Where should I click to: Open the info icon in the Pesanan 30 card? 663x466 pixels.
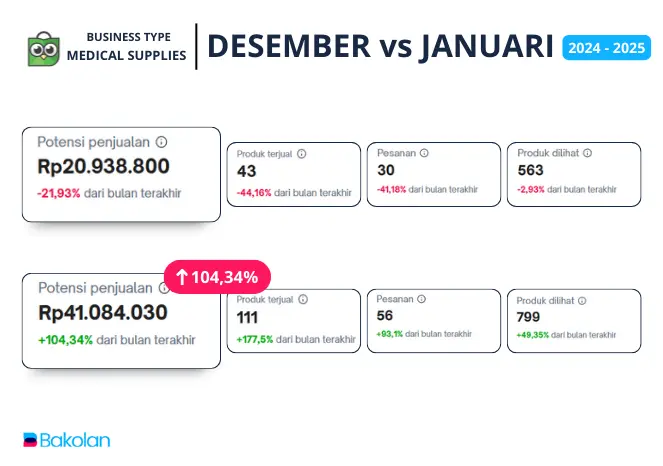pos(424,153)
